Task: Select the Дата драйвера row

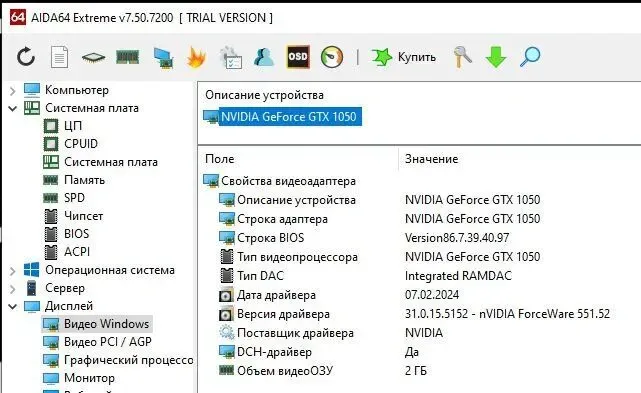Action: (x=276, y=295)
